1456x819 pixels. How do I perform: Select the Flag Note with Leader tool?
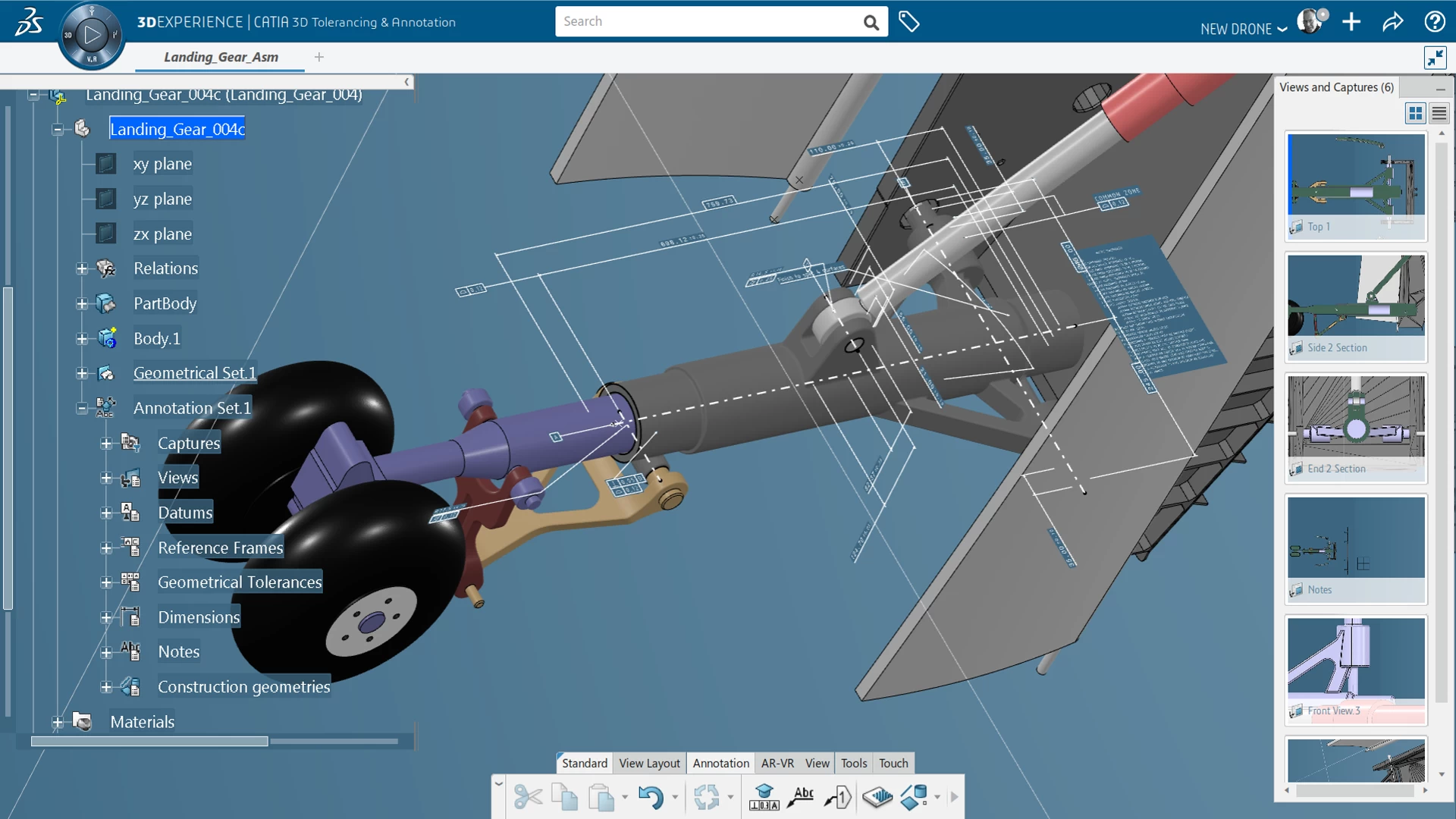[838, 798]
